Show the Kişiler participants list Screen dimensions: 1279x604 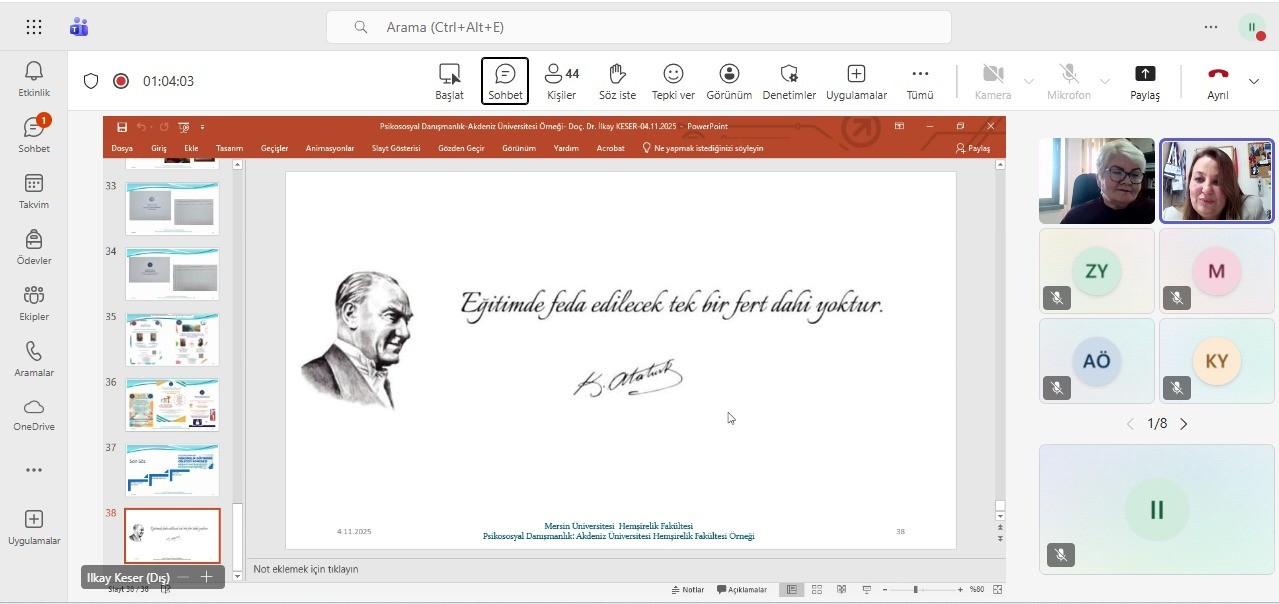click(x=561, y=81)
